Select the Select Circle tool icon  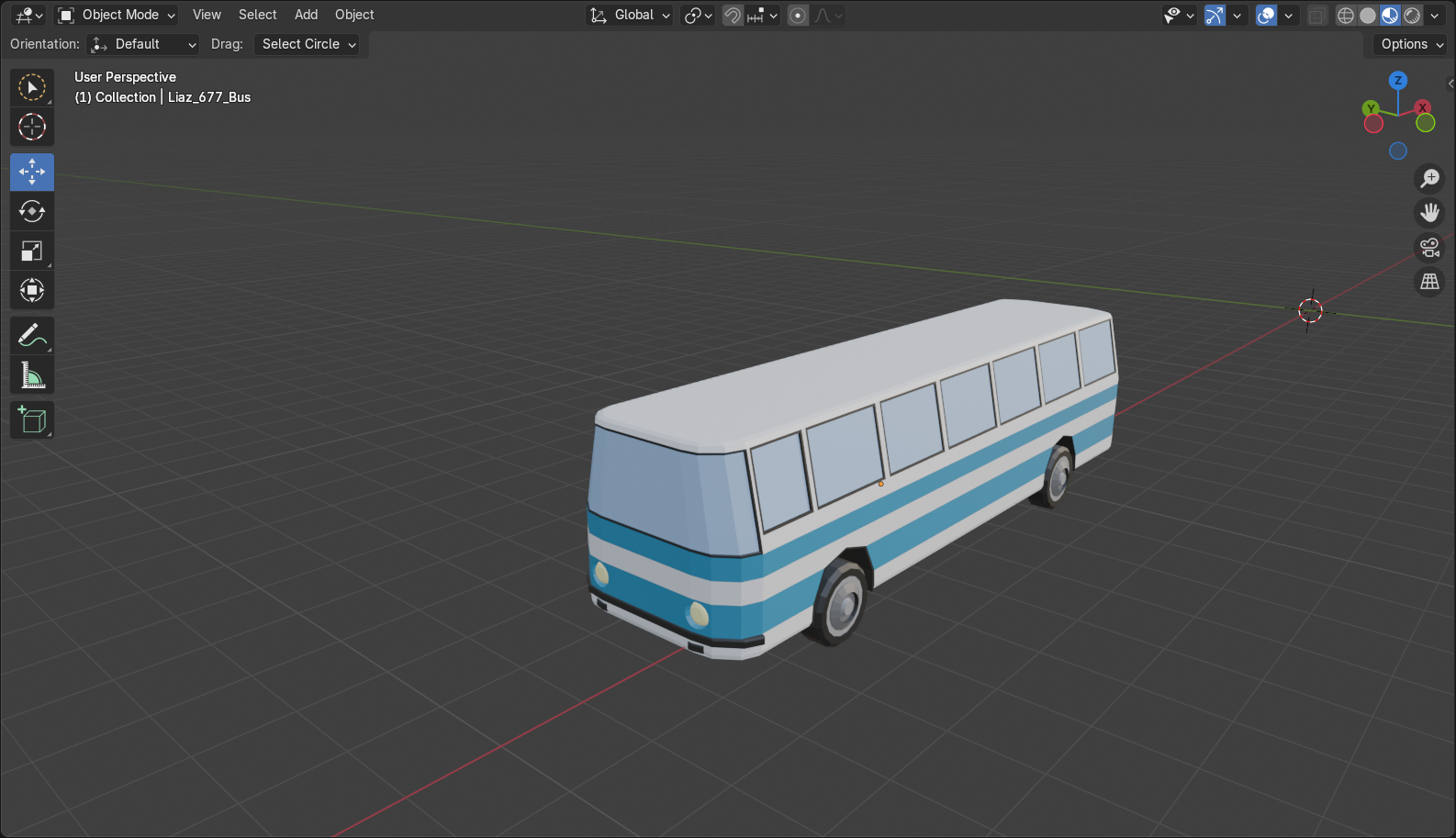(32, 87)
